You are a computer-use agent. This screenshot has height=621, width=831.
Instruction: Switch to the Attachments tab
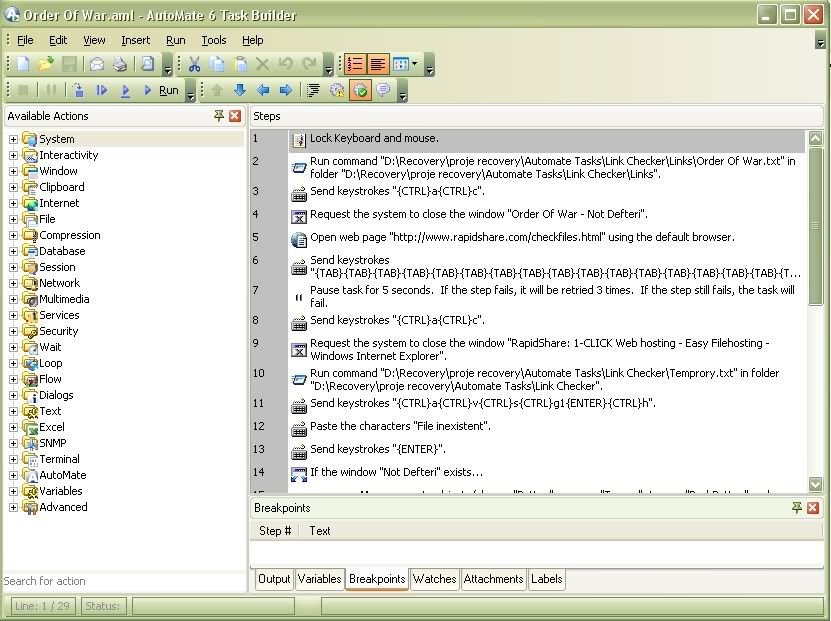click(x=493, y=579)
